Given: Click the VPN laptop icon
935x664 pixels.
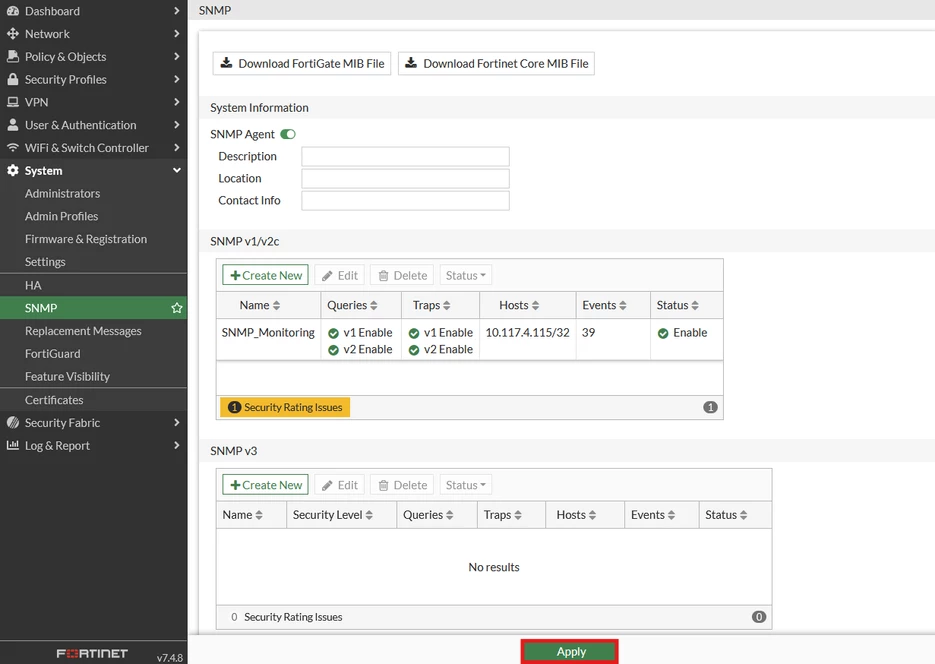Looking at the screenshot, I should 13,102.
